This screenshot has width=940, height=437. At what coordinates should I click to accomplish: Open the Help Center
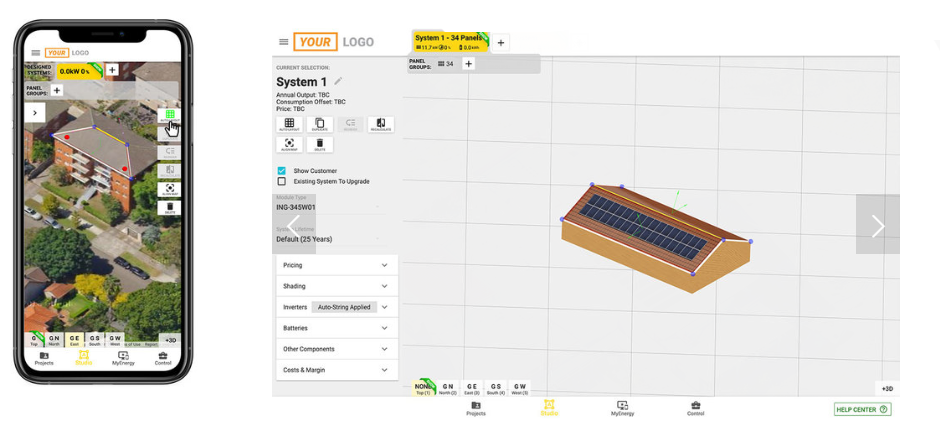tap(863, 409)
